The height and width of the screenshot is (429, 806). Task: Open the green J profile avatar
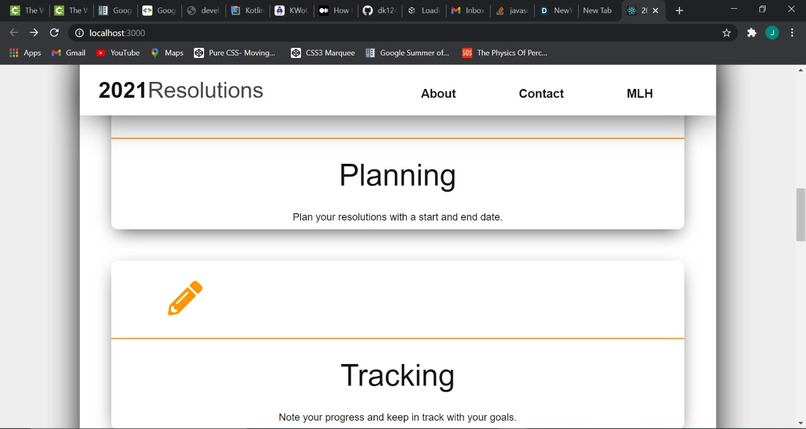click(772, 33)
